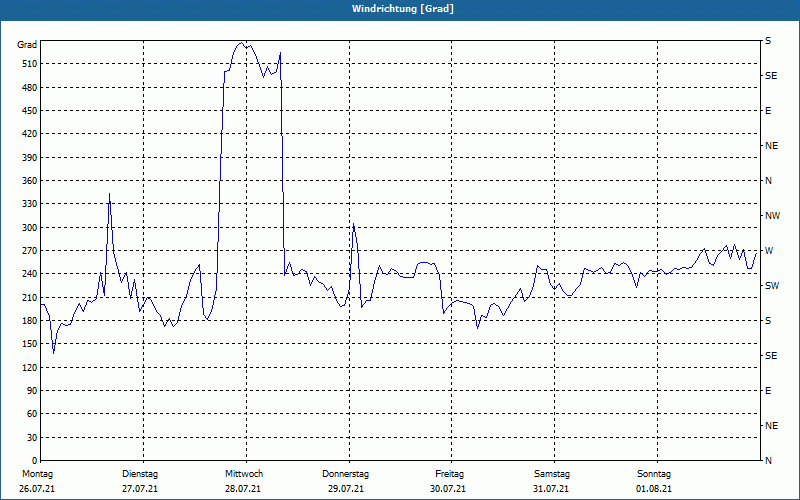Click the y-axis origin value 0
The height and width of the screenshot is (500, 800).
(x=35, y=460)
